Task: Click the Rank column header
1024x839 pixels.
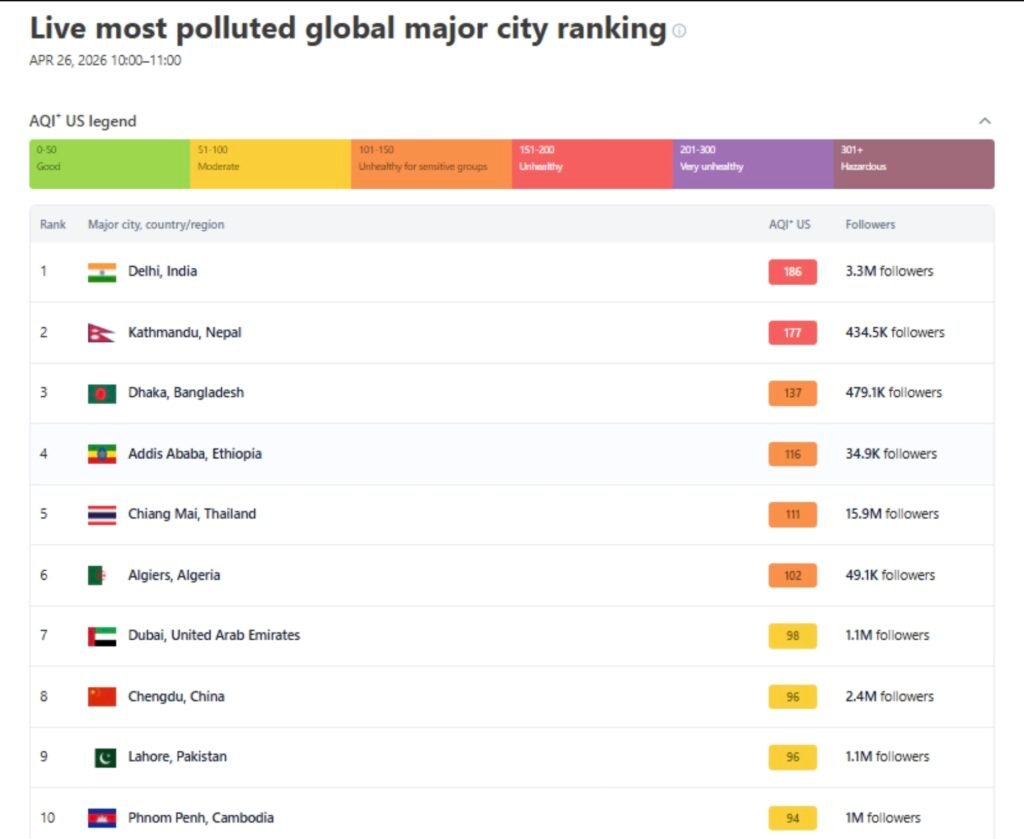Action: (52, 224)
